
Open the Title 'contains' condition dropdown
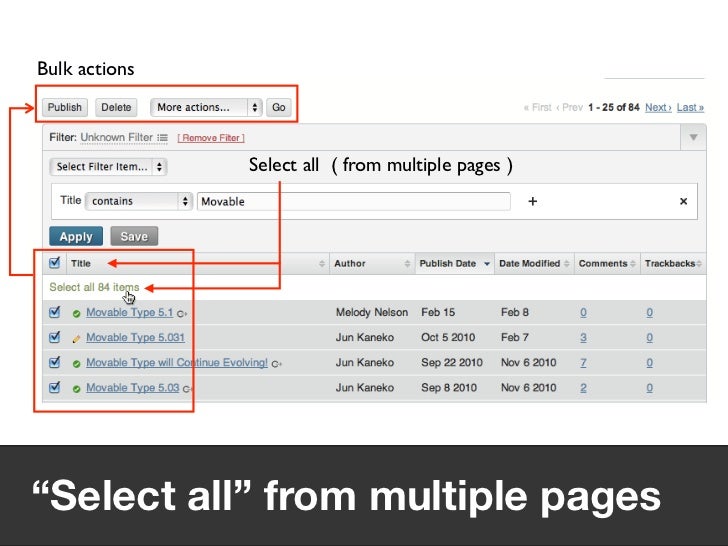(139, 201)
